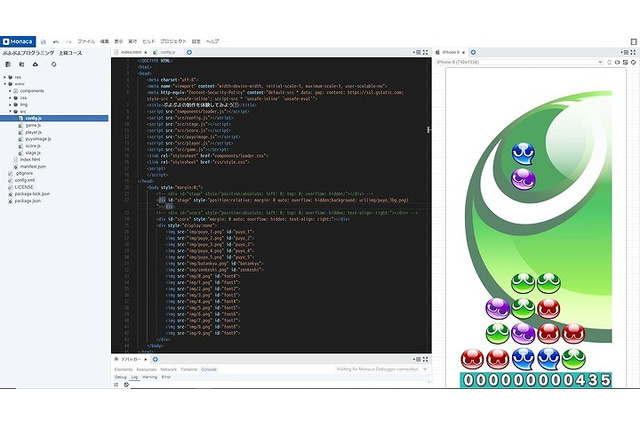This screenshot has width=640, height=426.
Task: Add a new editor tab with plus icon
Action: [189, 52]
